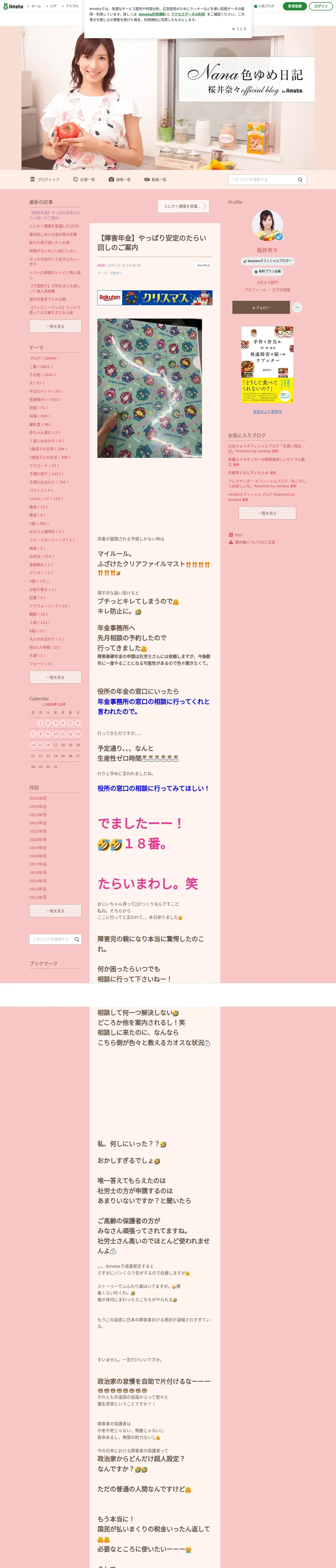The height and width of the screenshot is (1568, 336).
Task: Click the 新規登録 button
Action: pyautogui.click(x=295, y=6)
